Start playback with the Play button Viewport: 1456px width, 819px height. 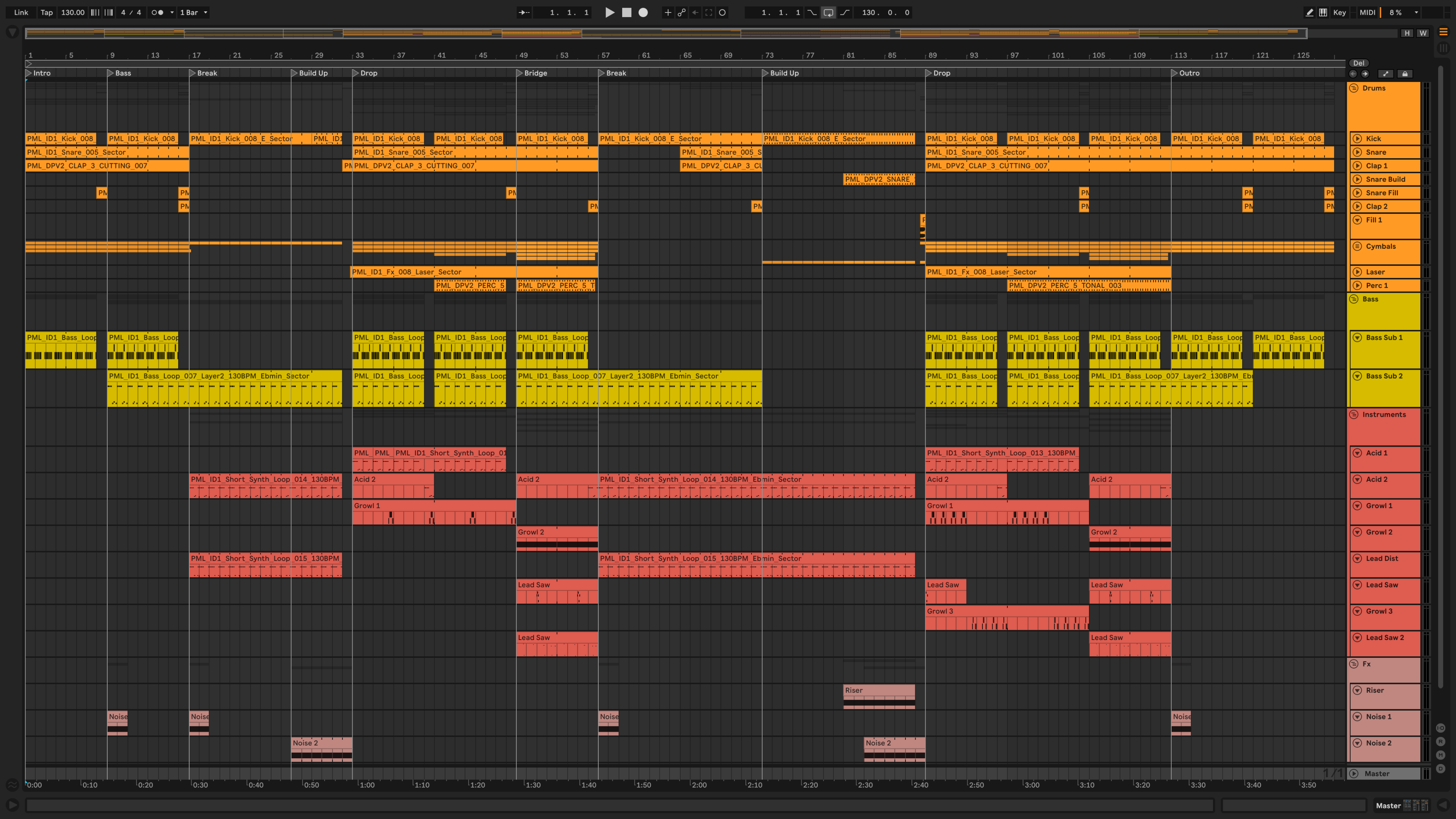point(609,13)
